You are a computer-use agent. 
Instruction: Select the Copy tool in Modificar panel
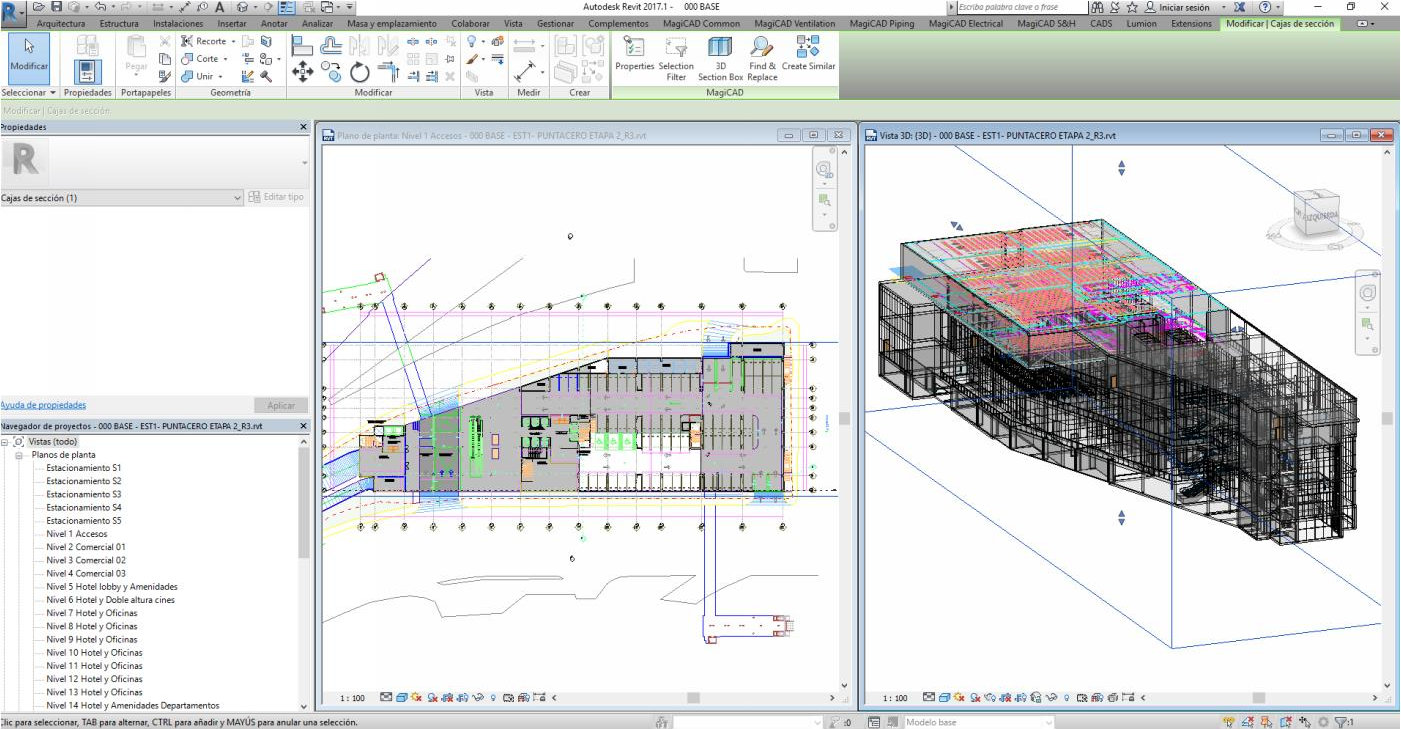point(333,71)
